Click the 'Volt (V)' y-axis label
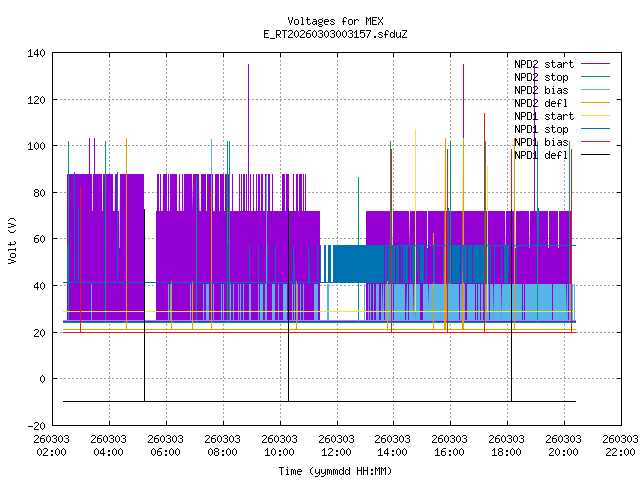This screenshot has height=480, width=640. pyautogui.click(x=12, y=240)
